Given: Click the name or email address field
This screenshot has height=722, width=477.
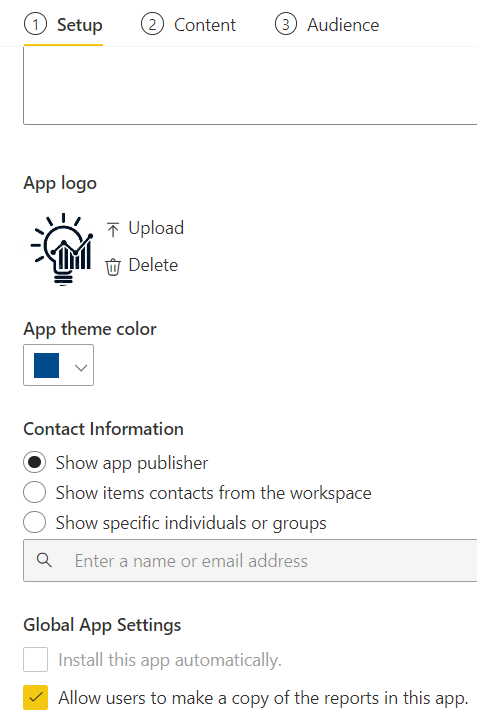Looking at the screenshot, I should (250, 560).
